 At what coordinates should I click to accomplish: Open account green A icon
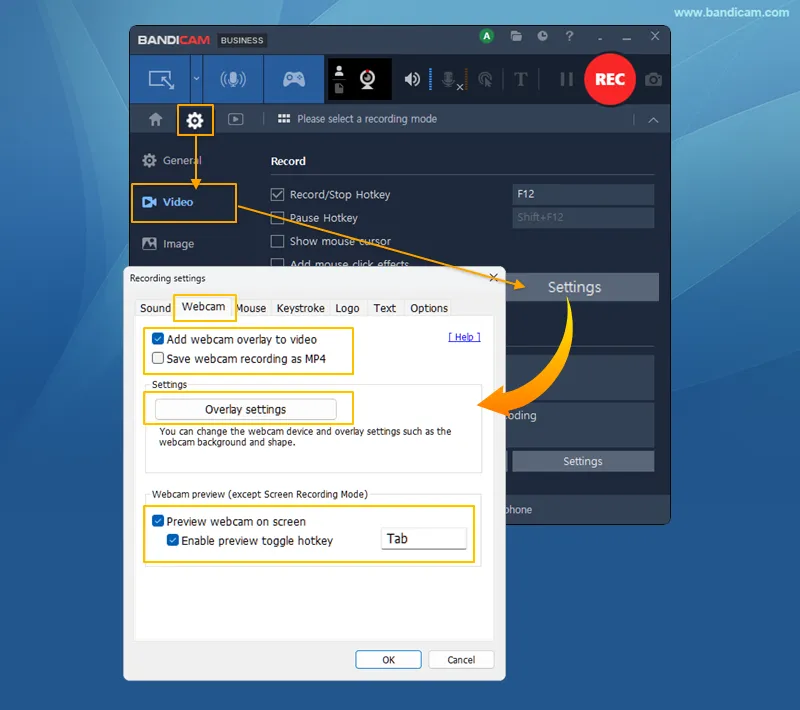[487, 36]
